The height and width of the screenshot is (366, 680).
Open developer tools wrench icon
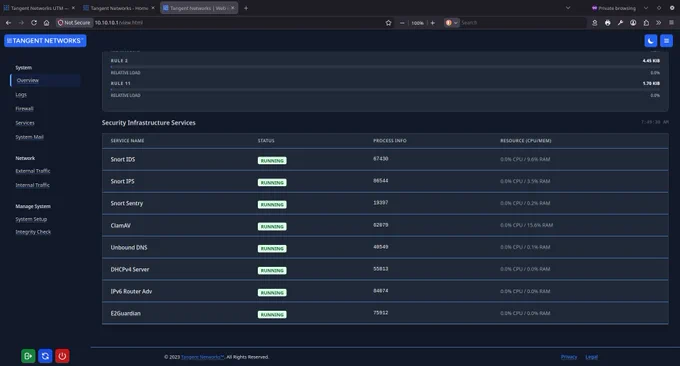click(x=620, y=23)
